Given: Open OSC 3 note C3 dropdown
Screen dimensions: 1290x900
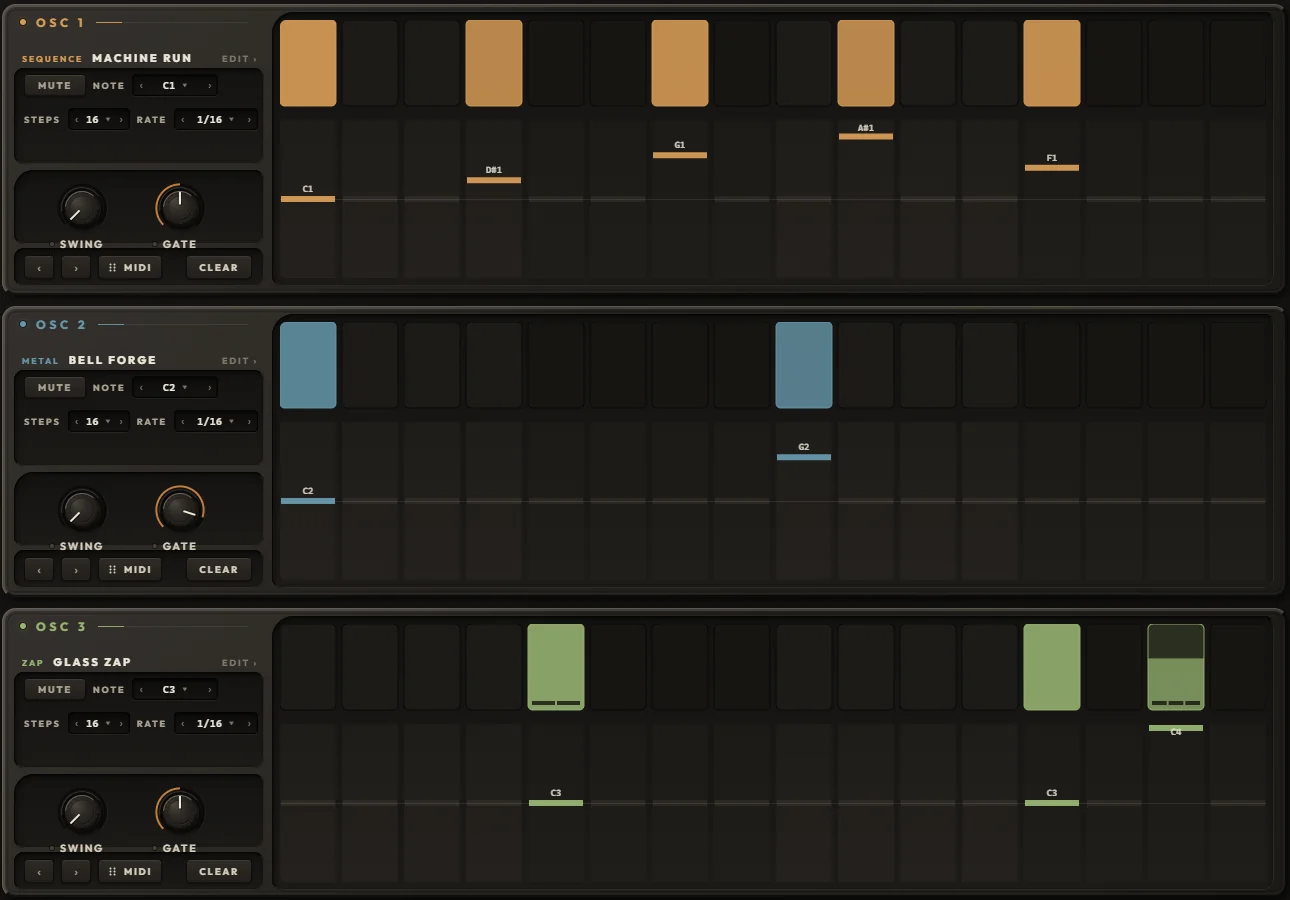Looking at the screenshot, I should (175, 690).
